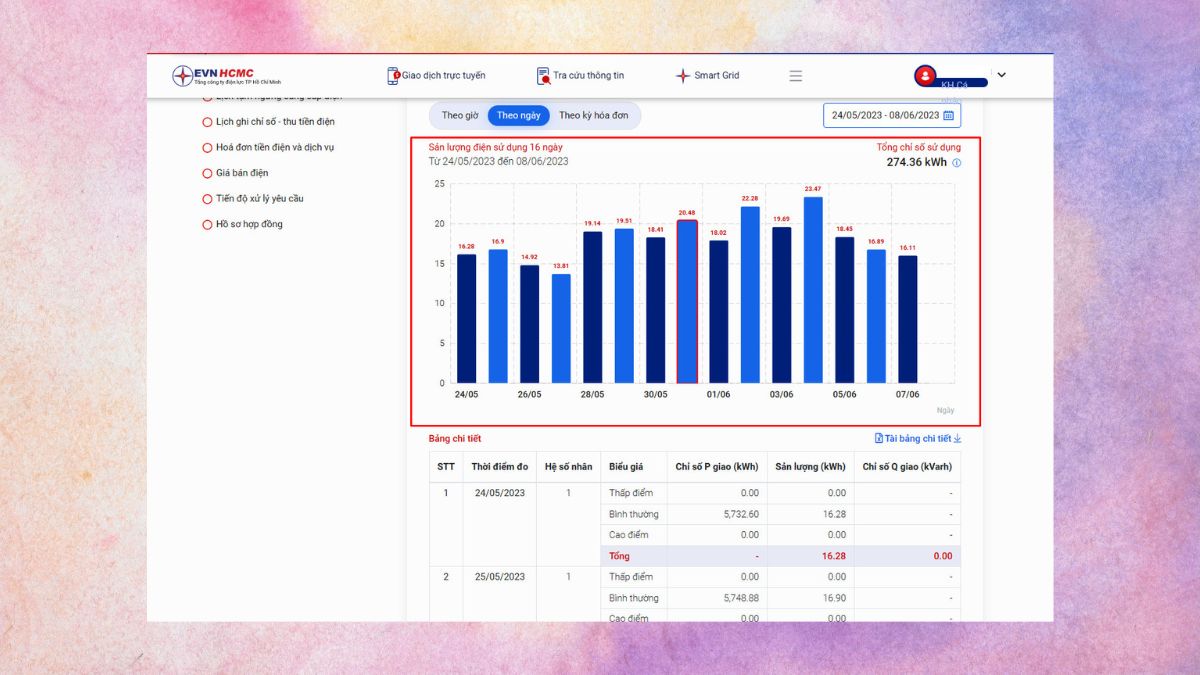Click the tallest 23.47 bar in chart

tap(813, 290)
